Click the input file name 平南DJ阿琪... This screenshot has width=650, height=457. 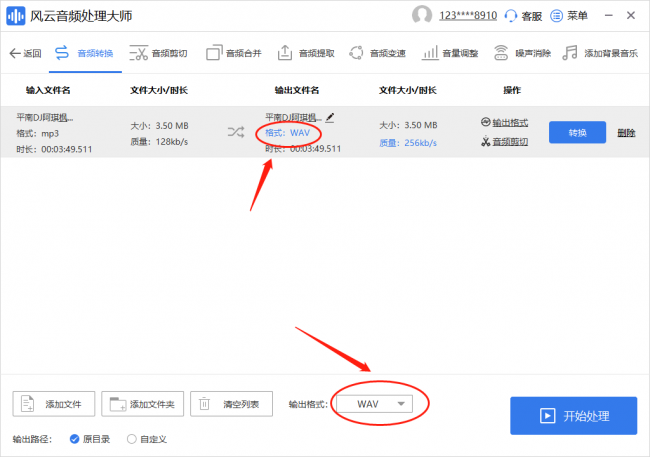(x=45, y=117)
